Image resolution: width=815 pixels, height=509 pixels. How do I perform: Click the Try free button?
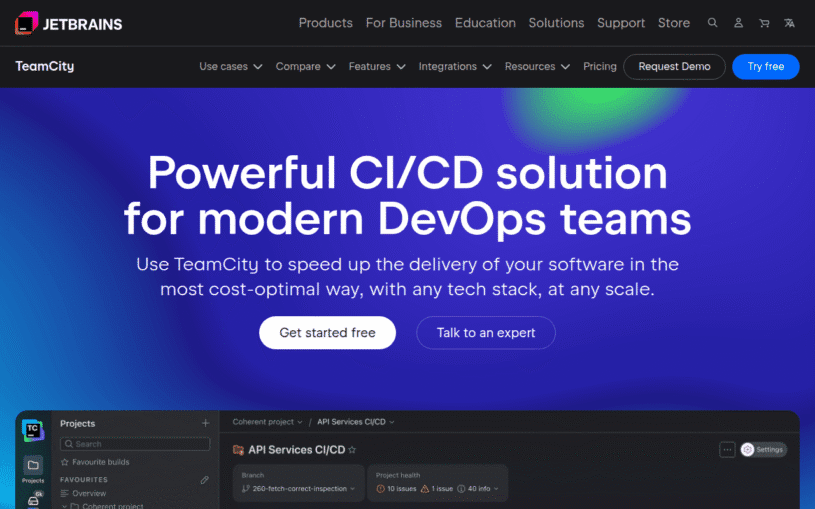[766, 67]
